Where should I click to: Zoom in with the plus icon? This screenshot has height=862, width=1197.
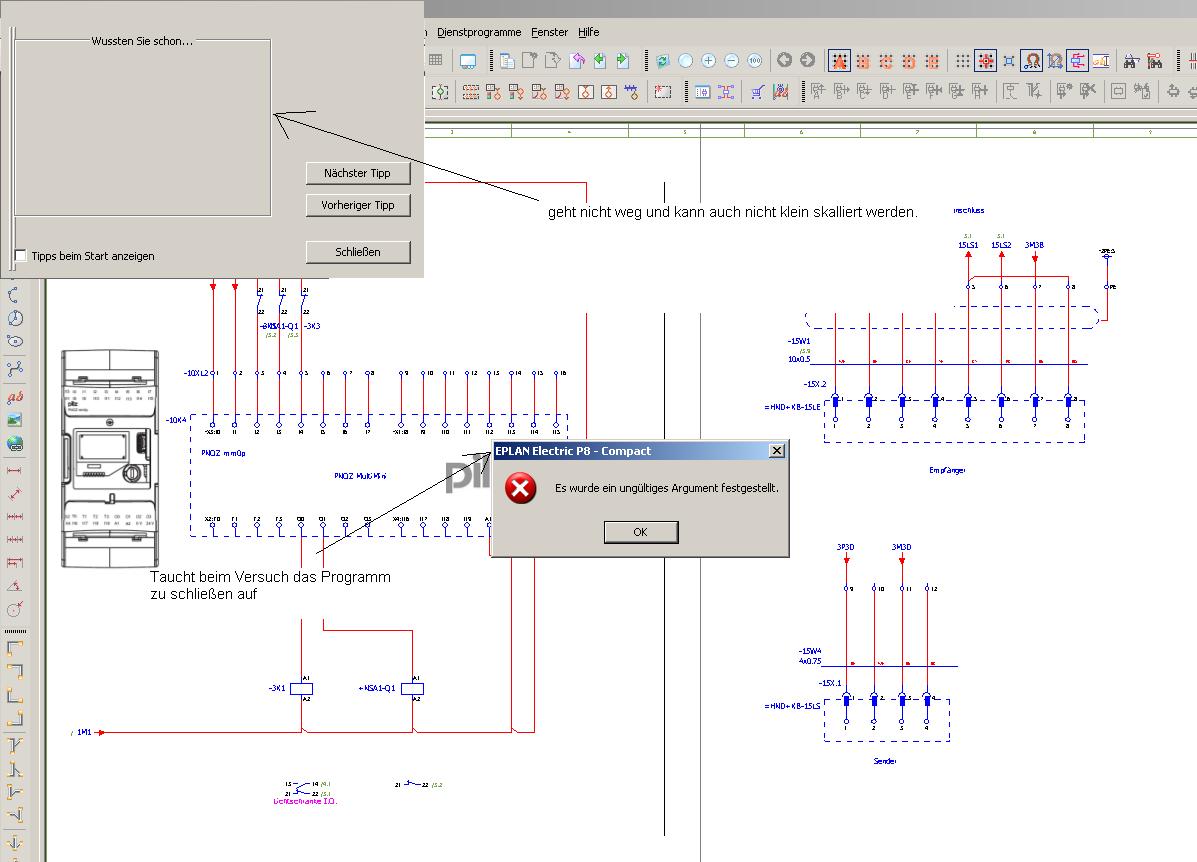pos(708,61)
